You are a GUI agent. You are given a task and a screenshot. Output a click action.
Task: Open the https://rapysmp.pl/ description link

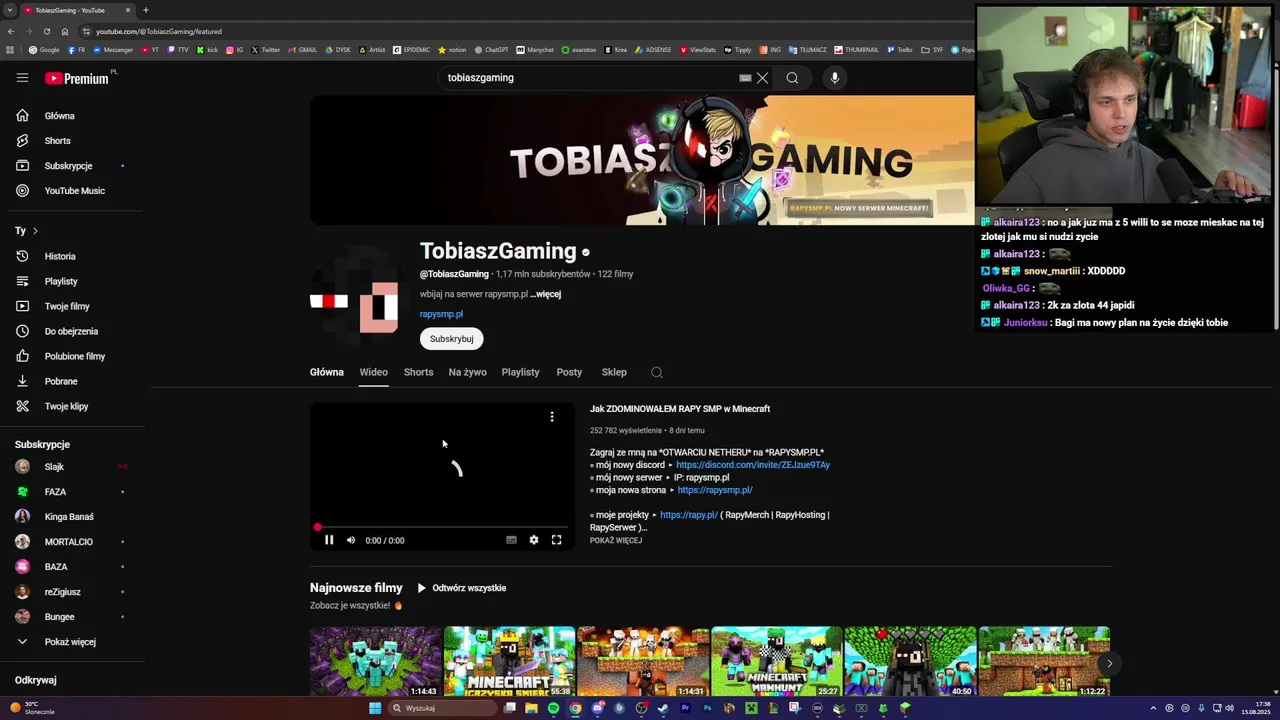click(715, 490)
